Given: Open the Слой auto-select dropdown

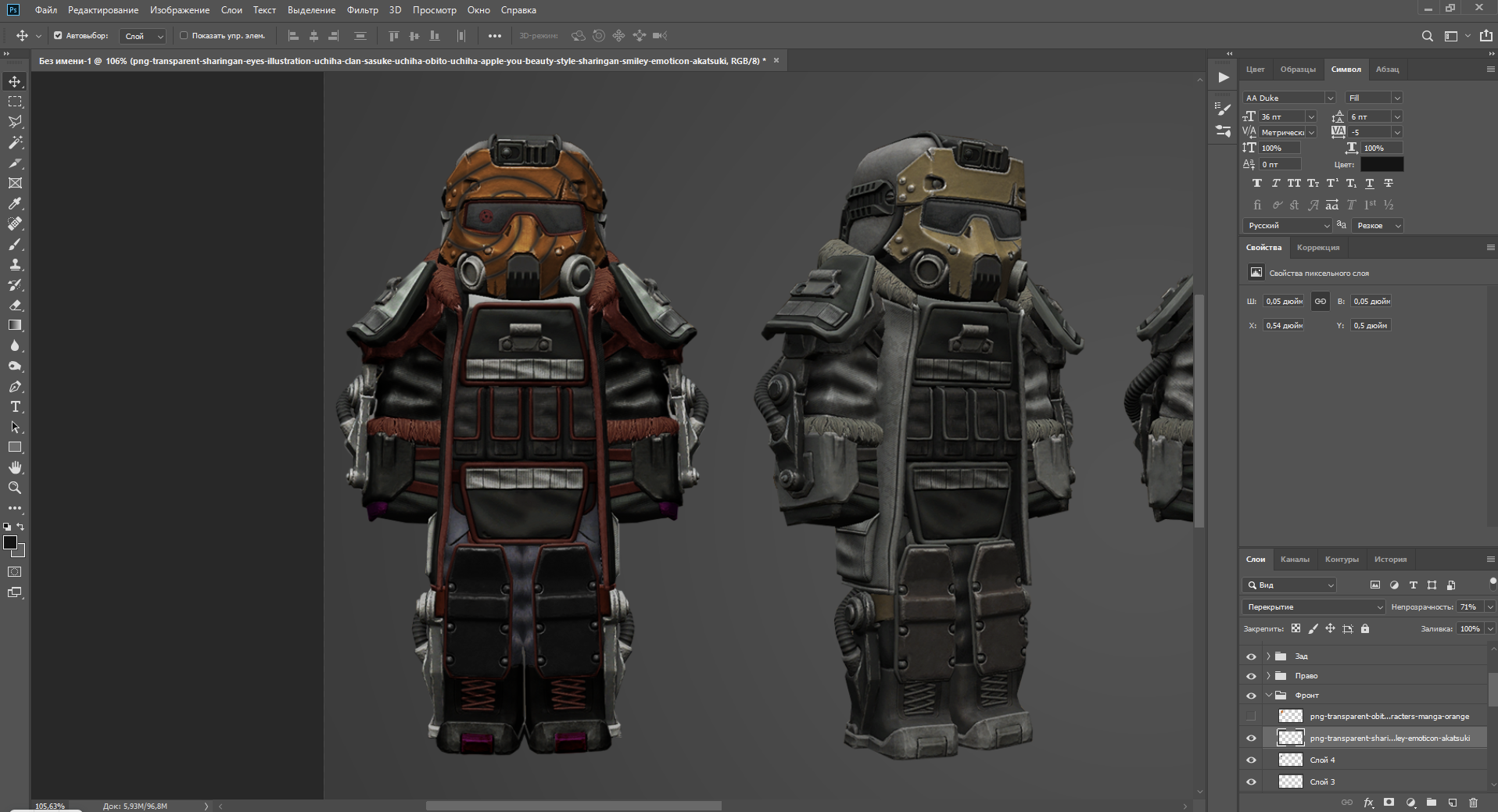Looking at the screenshot, I should pos(143,36).
